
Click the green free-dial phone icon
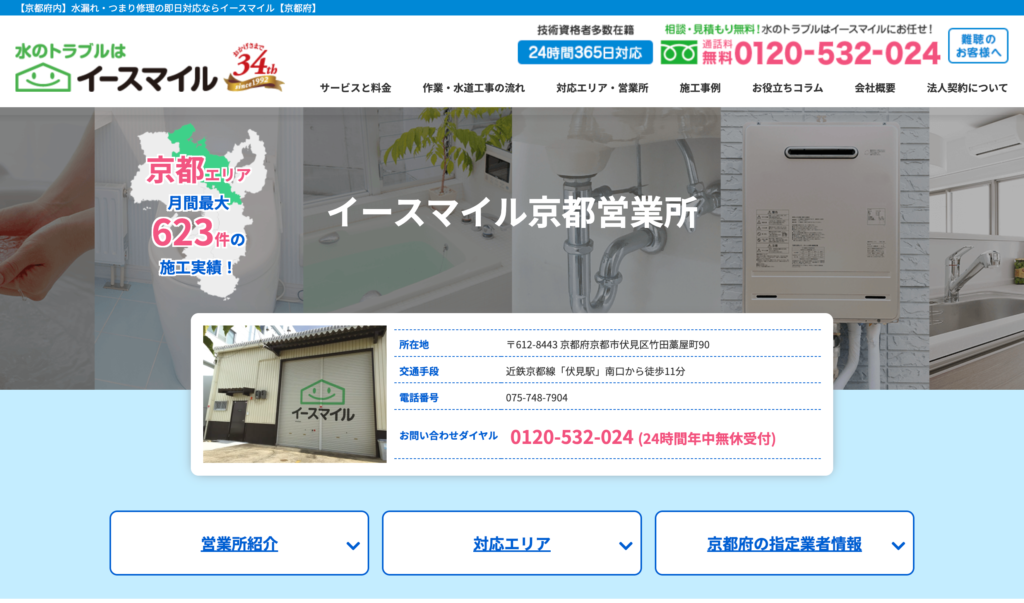tap(679, 53)
